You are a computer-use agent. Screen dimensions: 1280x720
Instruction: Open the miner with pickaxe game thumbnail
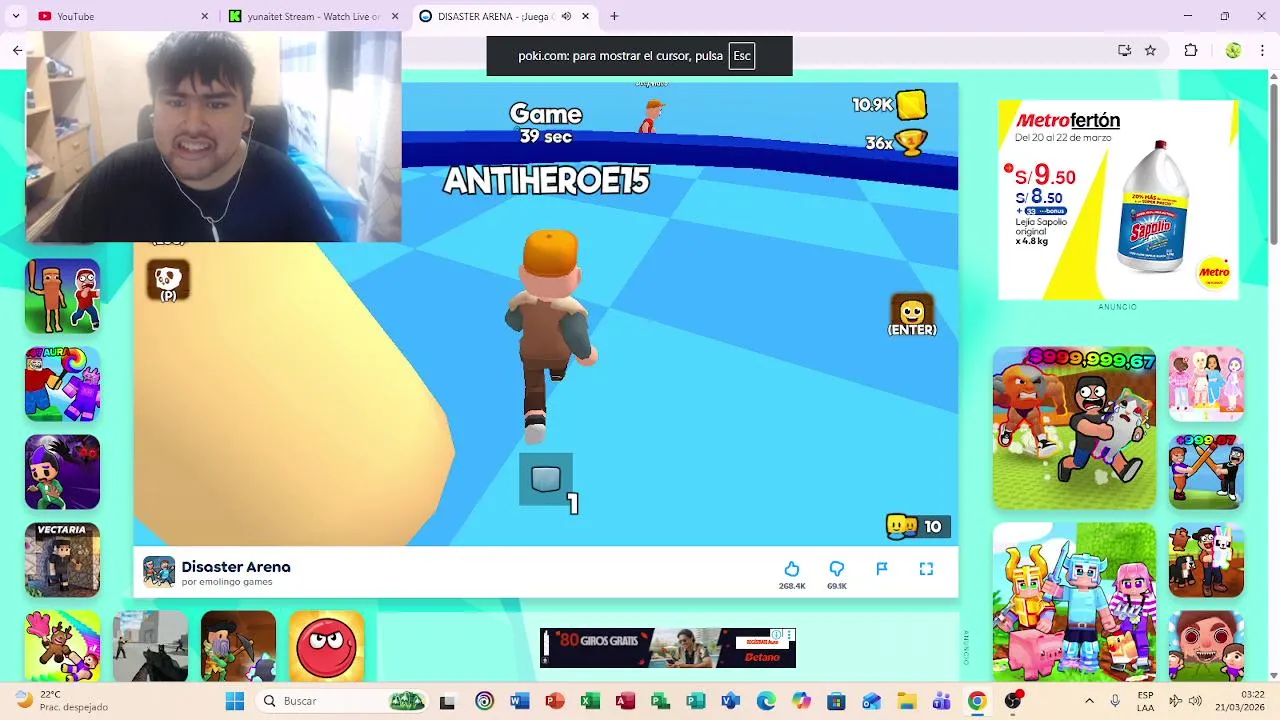click(x=238, y=646)
